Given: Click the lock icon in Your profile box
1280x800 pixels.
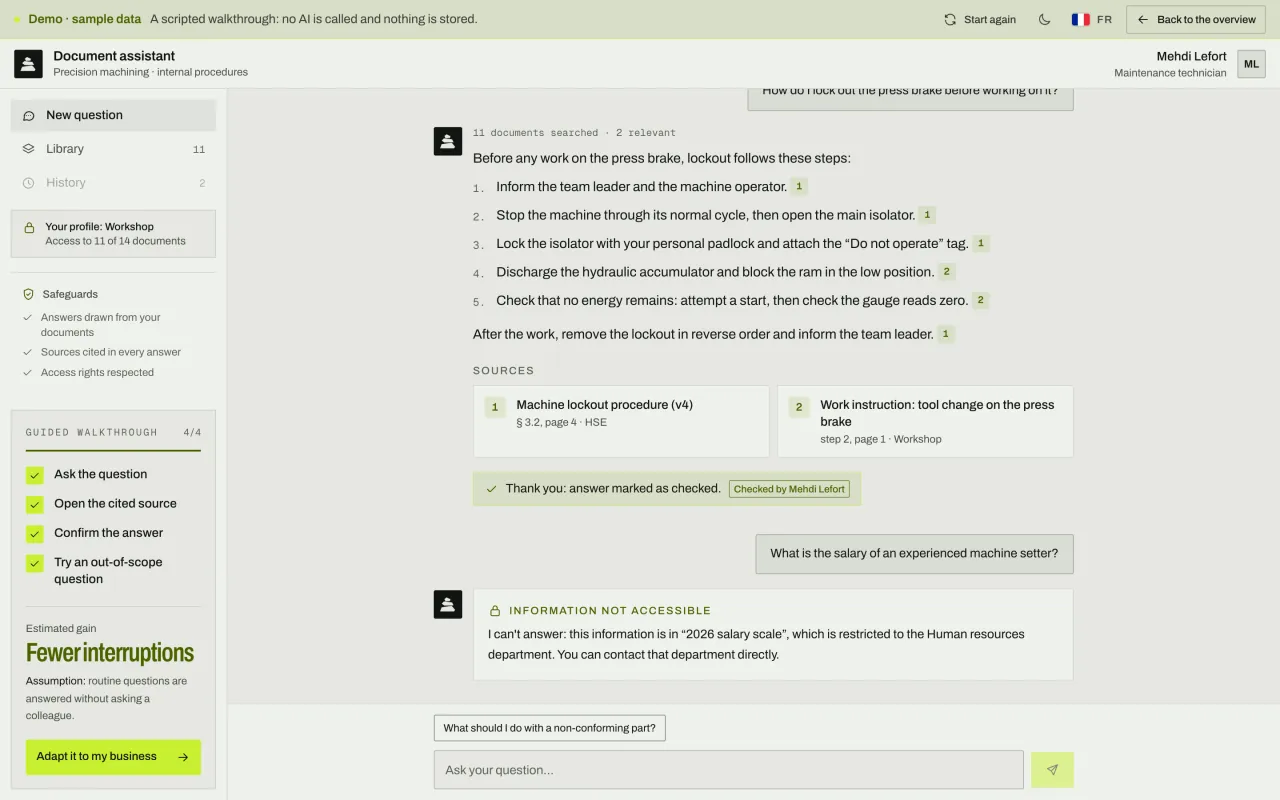Looking at the screenshot, I should click(29, 228).
